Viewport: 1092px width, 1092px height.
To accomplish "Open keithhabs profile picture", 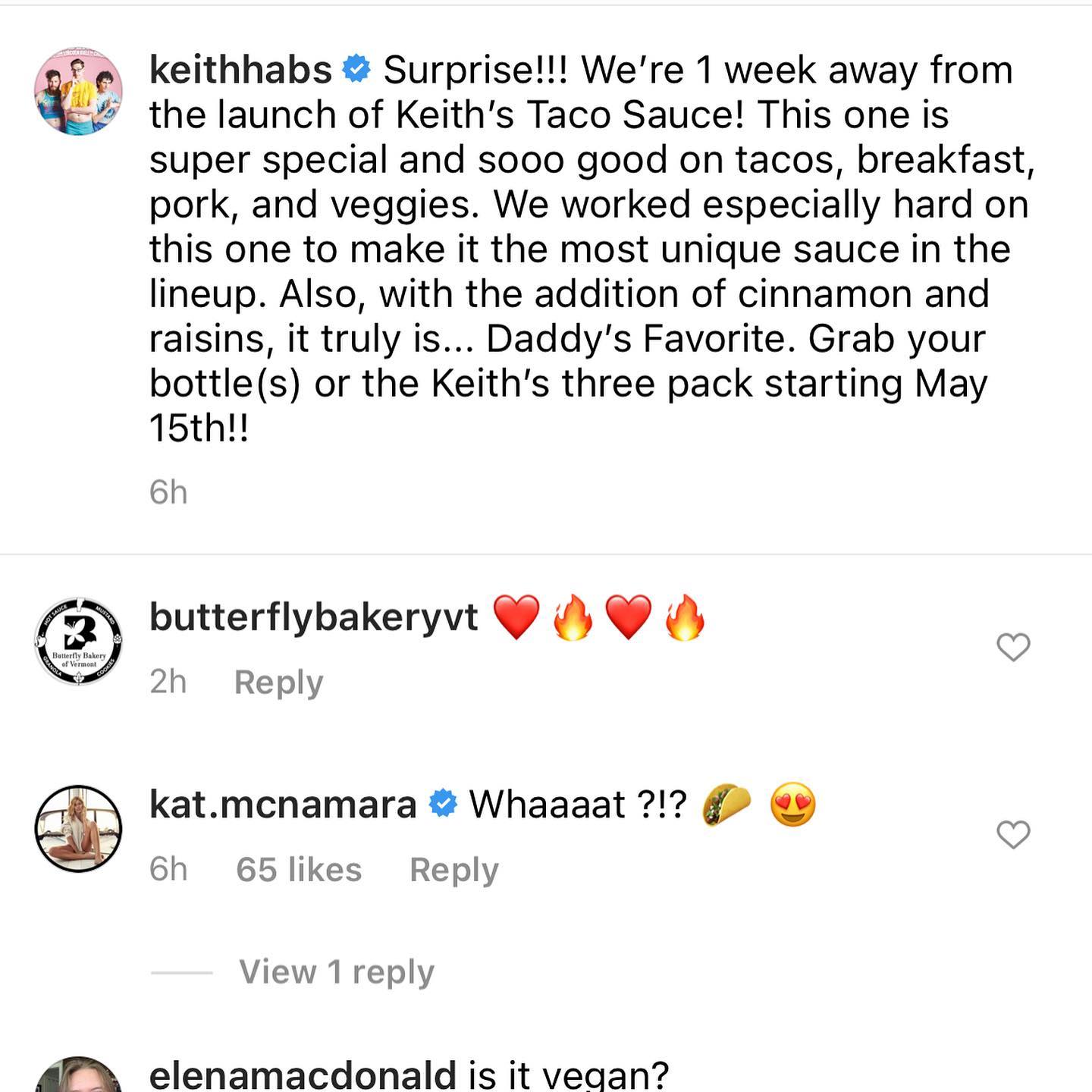I will (79, 91).
